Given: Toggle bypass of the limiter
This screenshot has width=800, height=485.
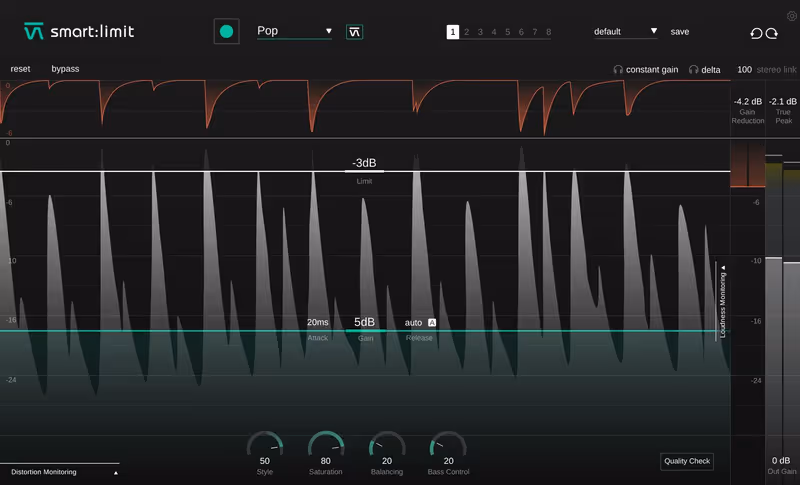Looking at the screenshot, I should tap(65, 69).
